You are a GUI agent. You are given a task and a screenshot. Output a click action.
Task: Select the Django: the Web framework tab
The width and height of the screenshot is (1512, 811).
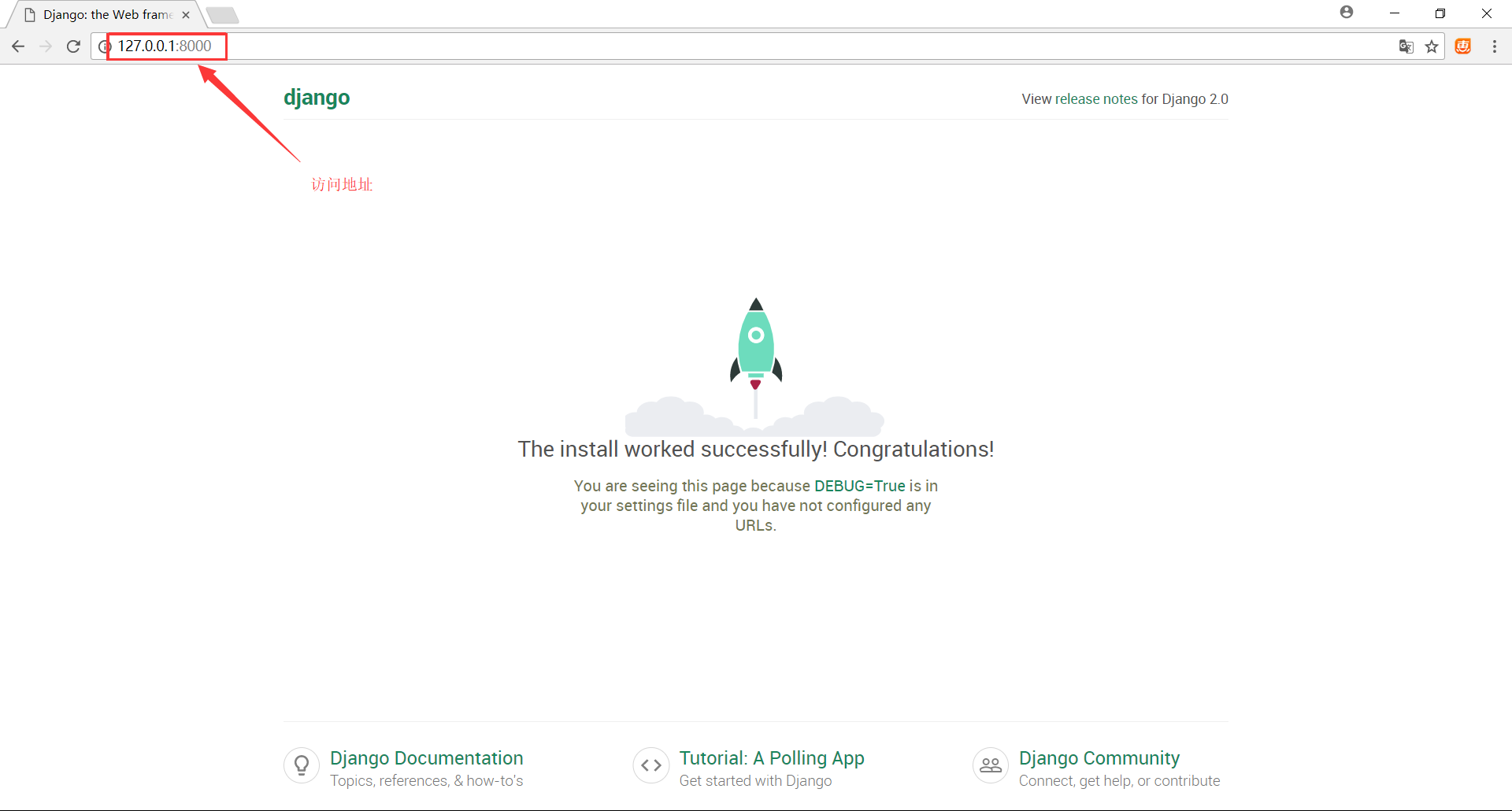coord(107,15)
